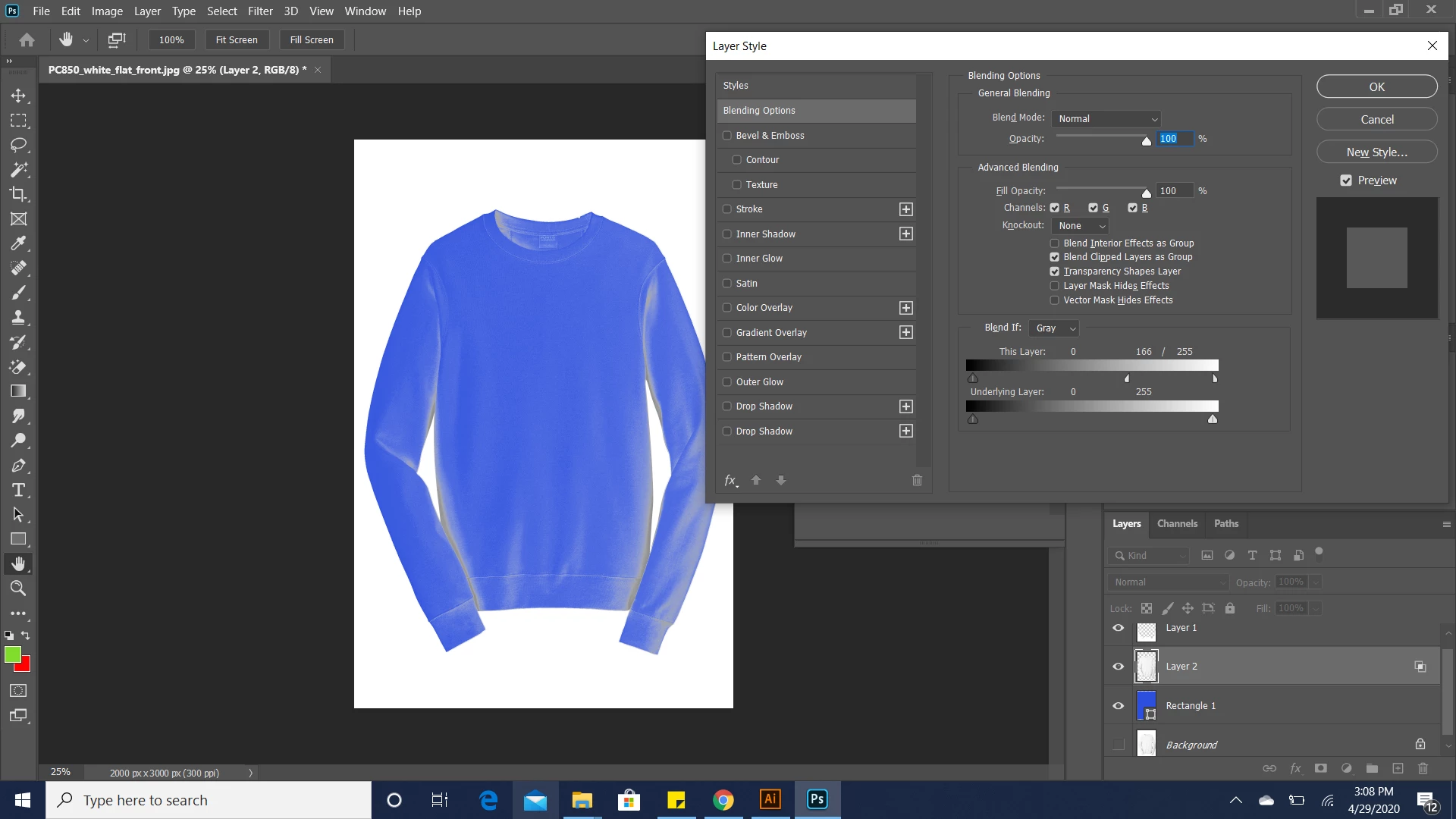
Task: Switch to the Channels tab
Action: (x=1177, y=523)
